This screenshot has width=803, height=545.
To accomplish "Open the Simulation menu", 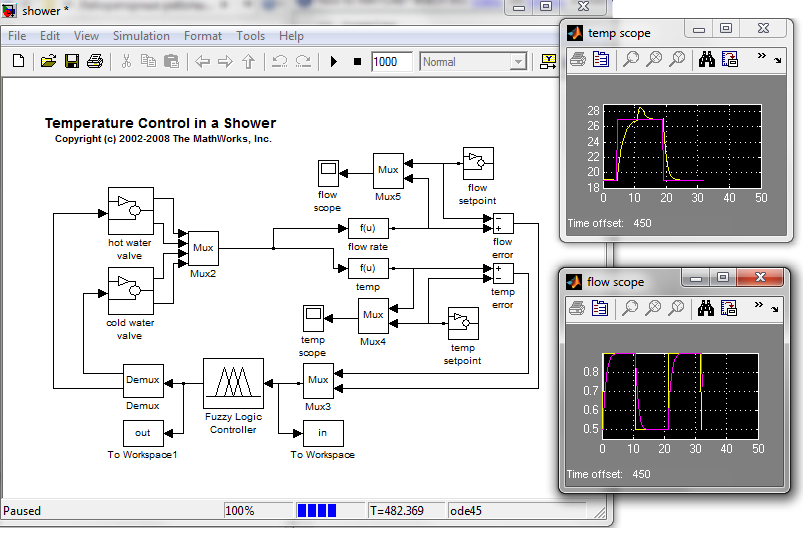I will [141, 36].
